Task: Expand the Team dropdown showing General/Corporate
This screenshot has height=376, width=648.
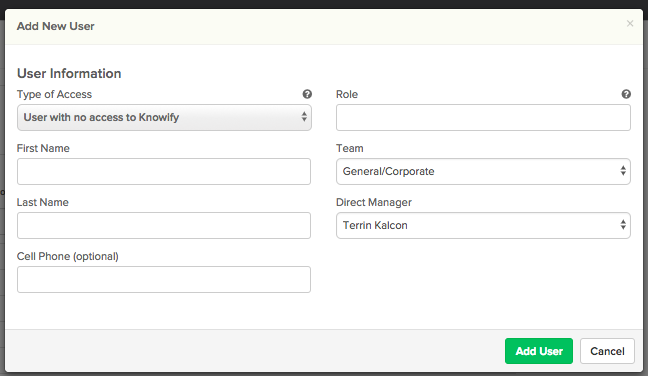Action: 483,171
